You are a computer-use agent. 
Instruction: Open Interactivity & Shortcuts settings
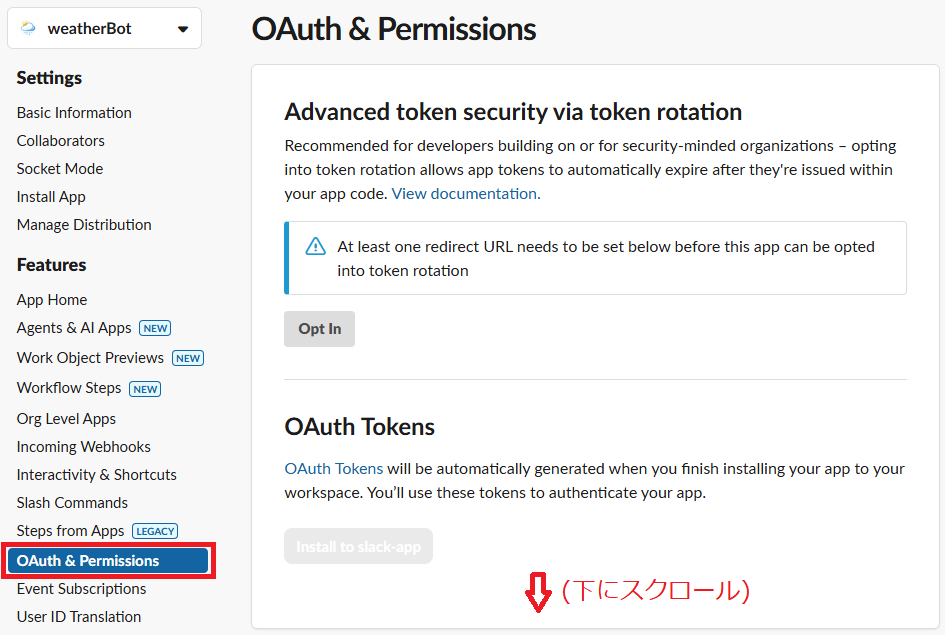click(96, 474)
